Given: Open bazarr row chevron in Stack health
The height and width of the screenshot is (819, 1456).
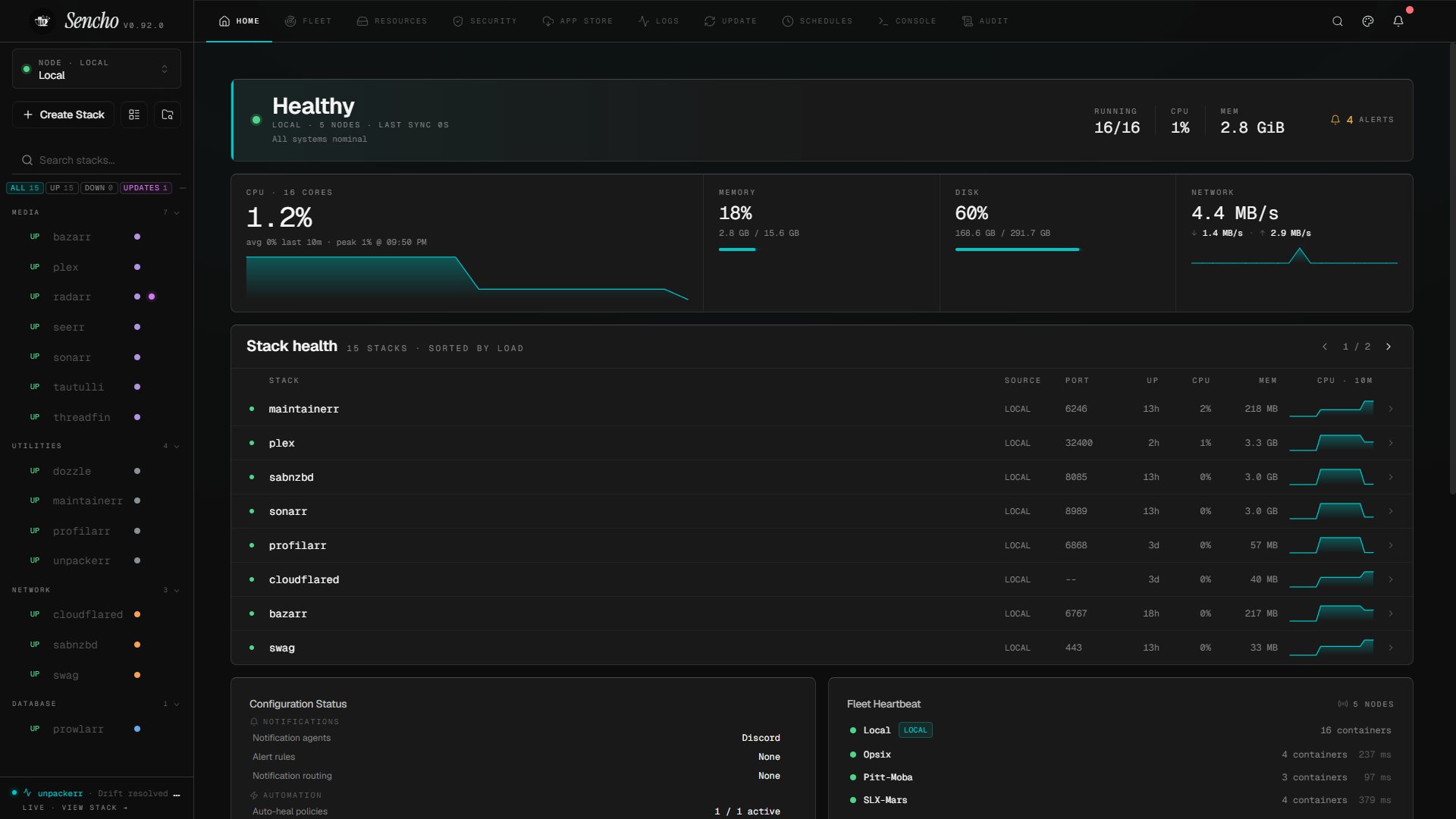Looking at the screenshot, I should click(x=1391, y=613).
